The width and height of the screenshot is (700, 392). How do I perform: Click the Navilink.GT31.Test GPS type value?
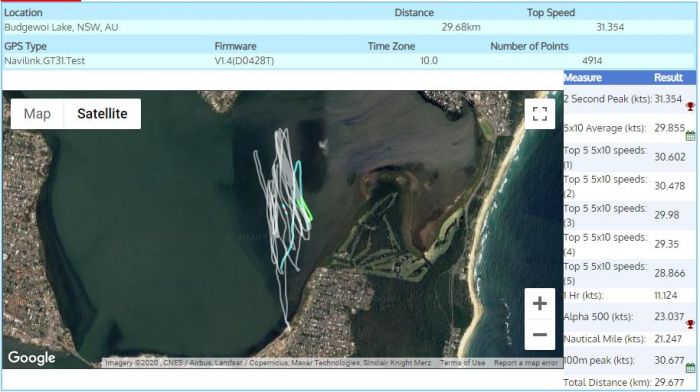(x=45, y=61)
